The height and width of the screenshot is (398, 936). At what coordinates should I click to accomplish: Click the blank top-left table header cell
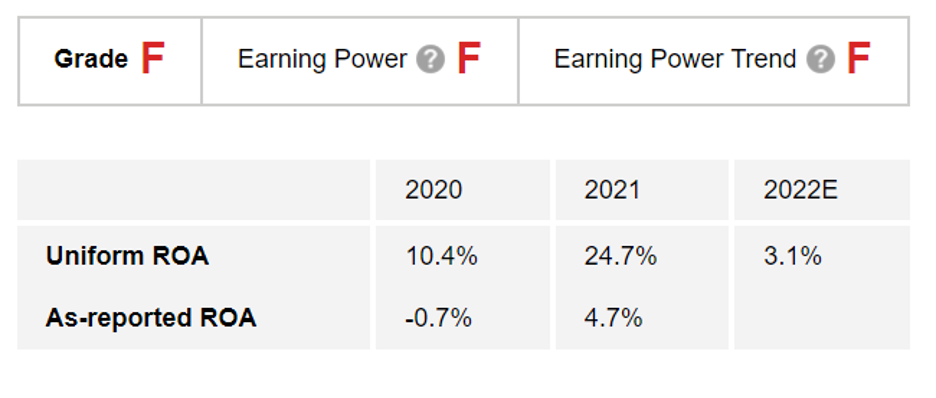click(193, 190)
